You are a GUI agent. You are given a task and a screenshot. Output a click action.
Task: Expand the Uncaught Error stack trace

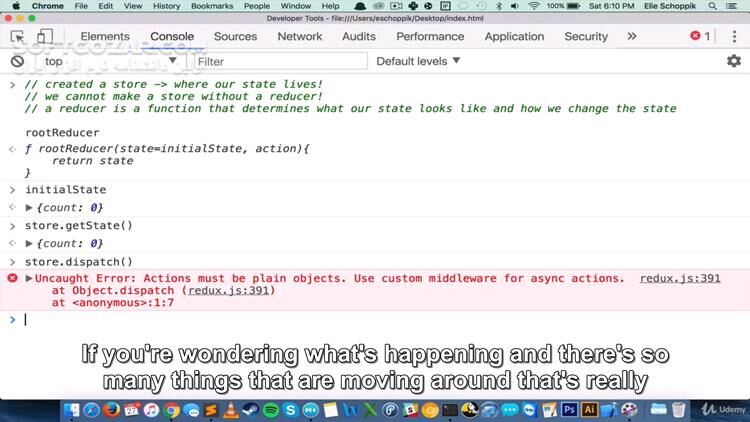point(30,278)
